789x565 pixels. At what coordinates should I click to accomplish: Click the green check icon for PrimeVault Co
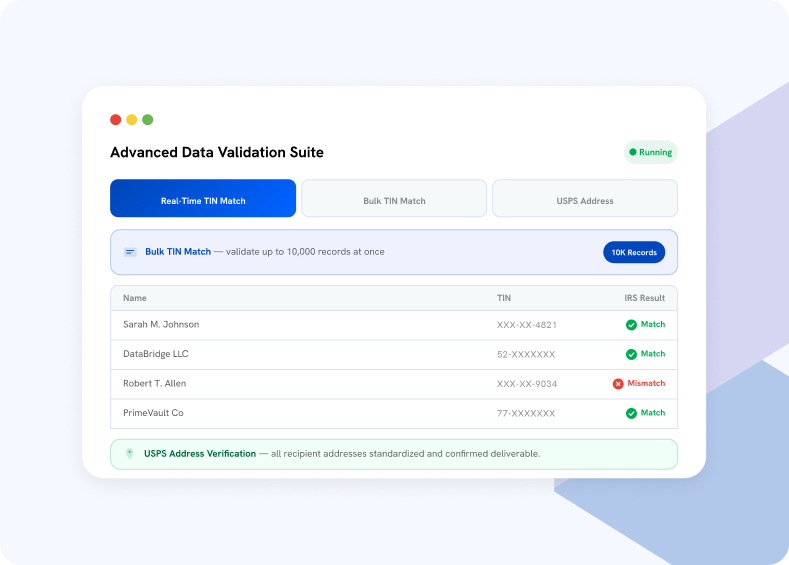pyautogui.click(x=631, y=413)
